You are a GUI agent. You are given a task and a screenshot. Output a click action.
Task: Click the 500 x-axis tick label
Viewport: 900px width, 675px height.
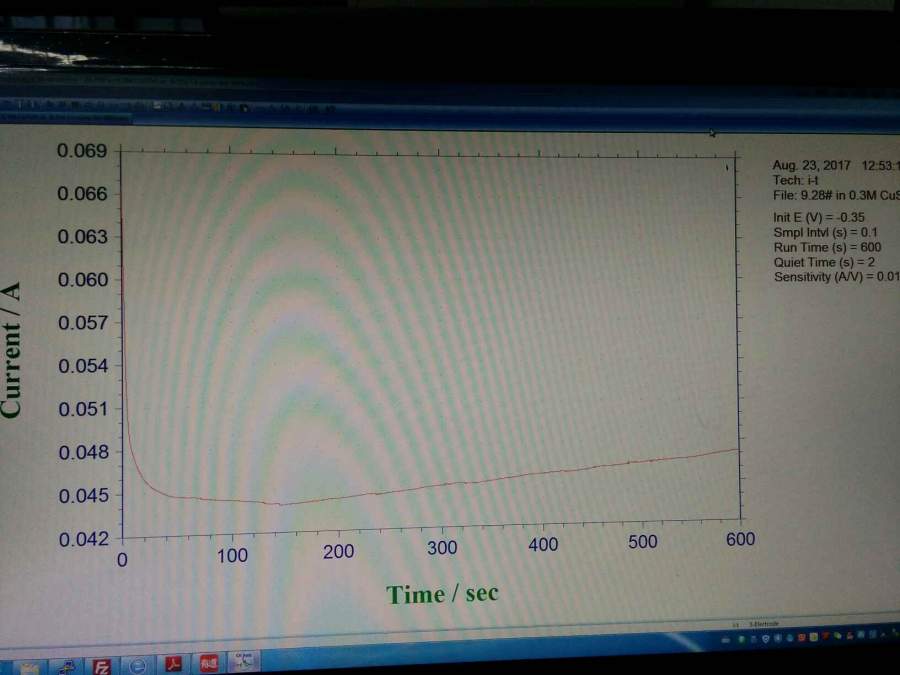pyautogui.click(x=642, y=541)
